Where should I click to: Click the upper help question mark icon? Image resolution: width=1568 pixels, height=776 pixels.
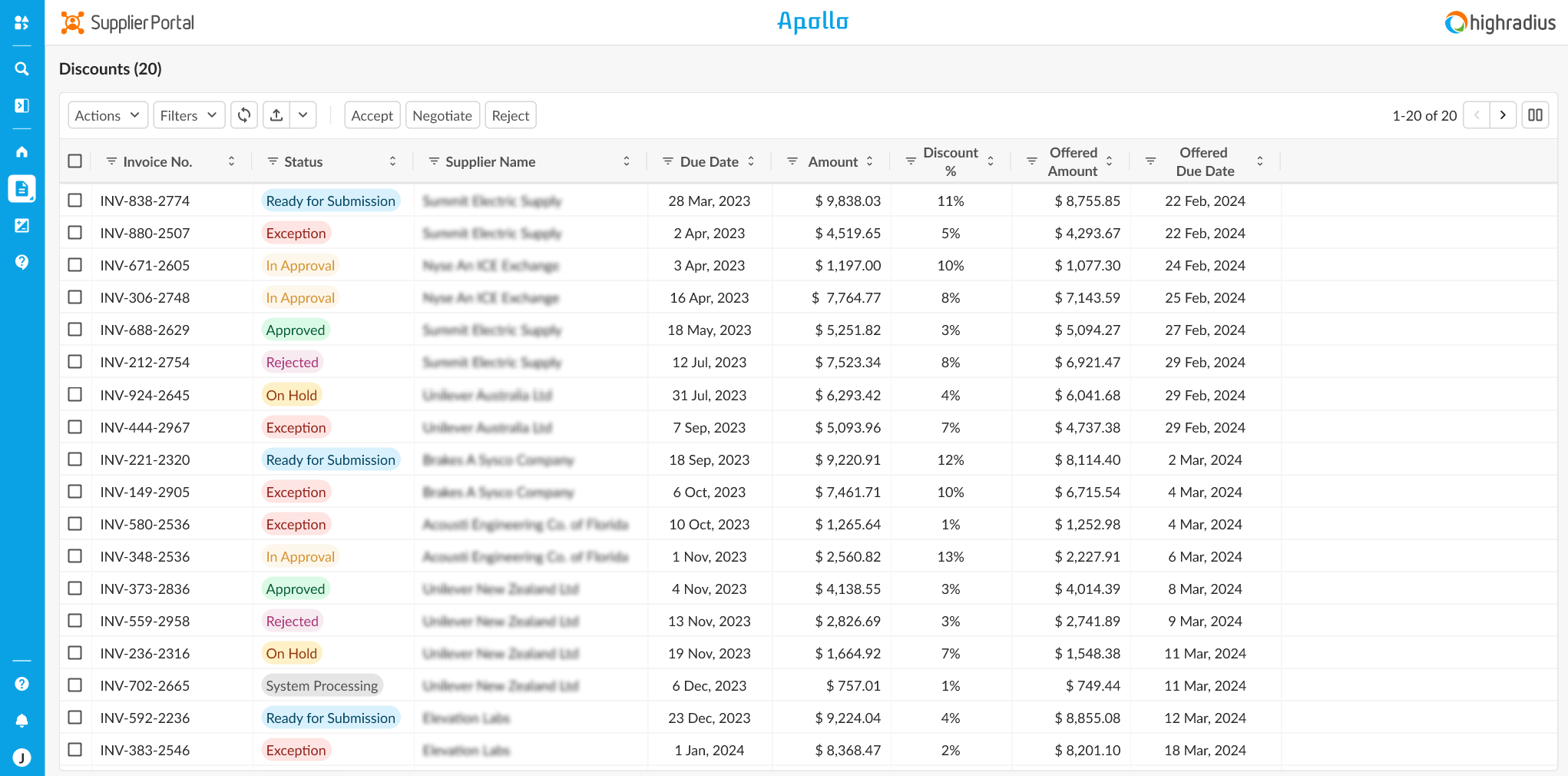click(22, 262)
